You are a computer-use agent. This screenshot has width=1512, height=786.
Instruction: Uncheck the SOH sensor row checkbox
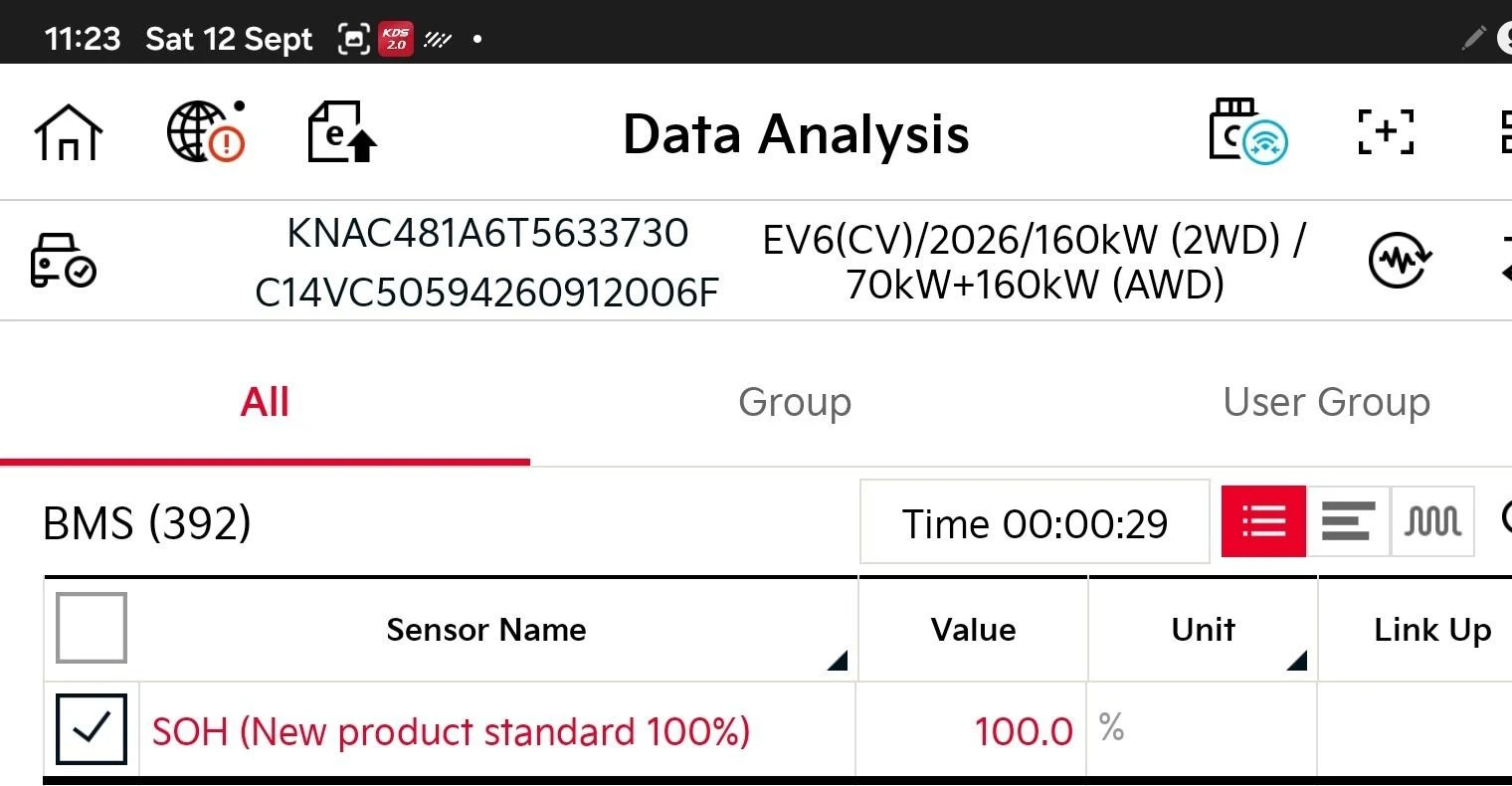pyautogui.click(x=92, y=729)
